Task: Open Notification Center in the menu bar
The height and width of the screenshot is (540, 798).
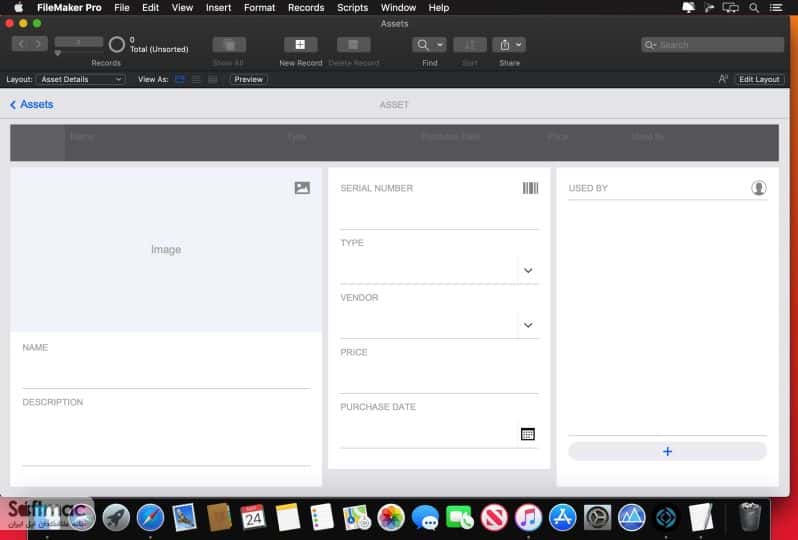Action: 776,8
